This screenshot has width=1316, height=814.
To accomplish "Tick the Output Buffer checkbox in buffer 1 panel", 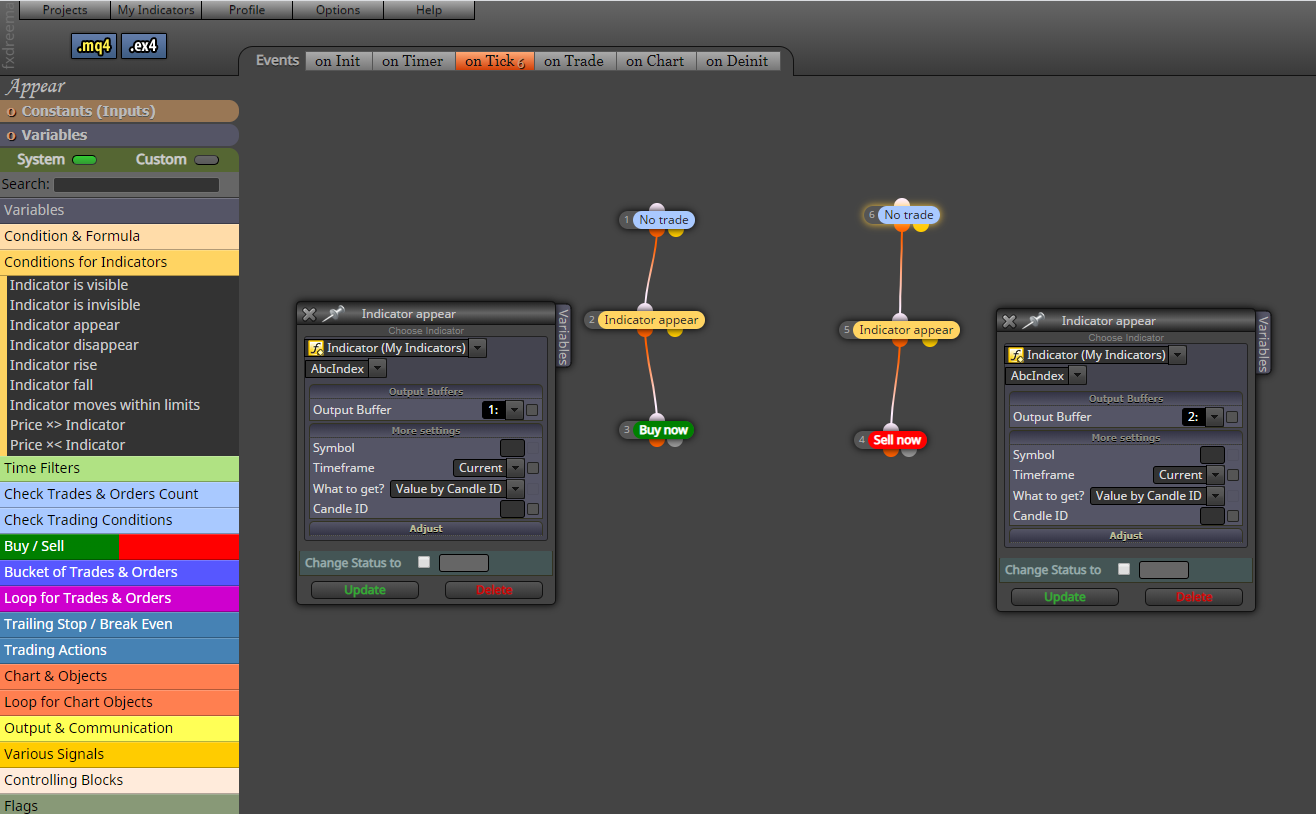I will (532, 410).
